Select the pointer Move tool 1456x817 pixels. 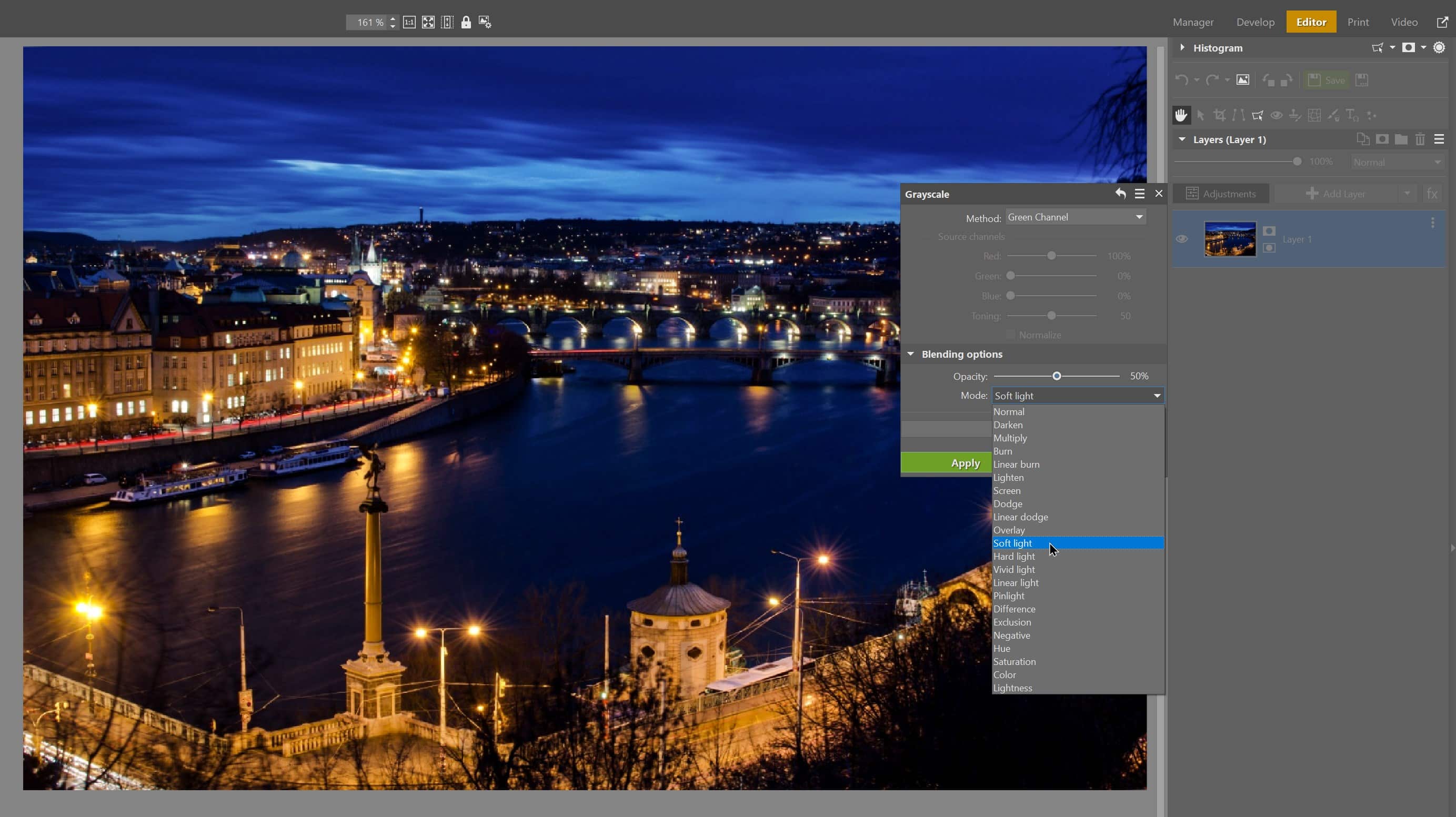(x=1200, y=115)
